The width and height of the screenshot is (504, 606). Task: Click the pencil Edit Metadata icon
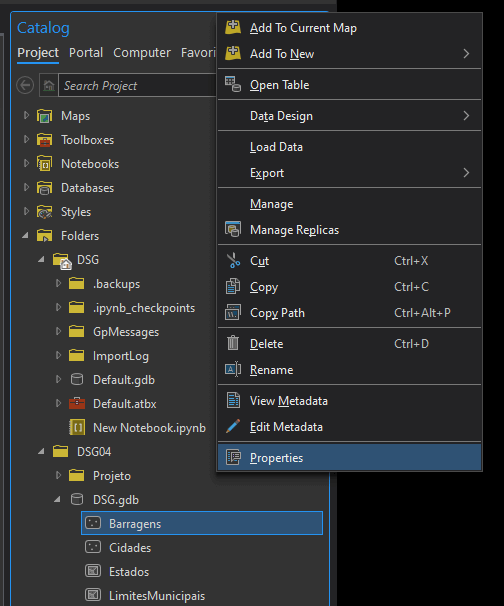tap(233, 426)
